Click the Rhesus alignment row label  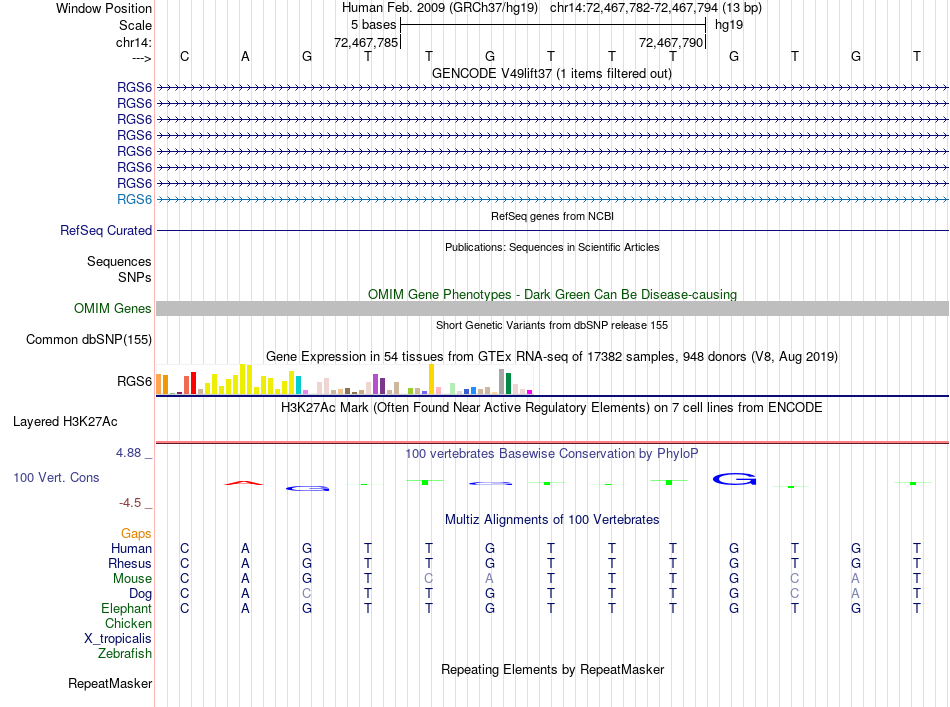pyautogui.click(x=130, y=563)
